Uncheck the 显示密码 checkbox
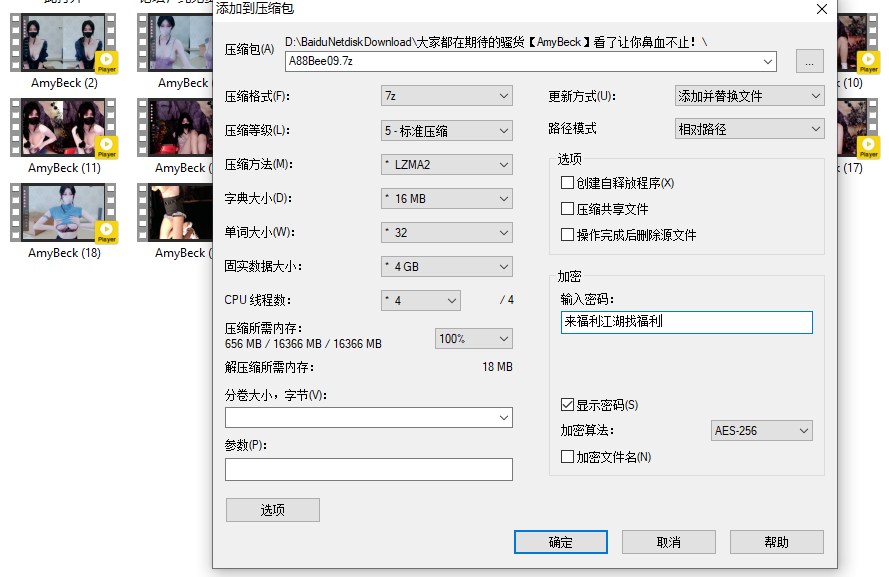 [x=568, y=405]
